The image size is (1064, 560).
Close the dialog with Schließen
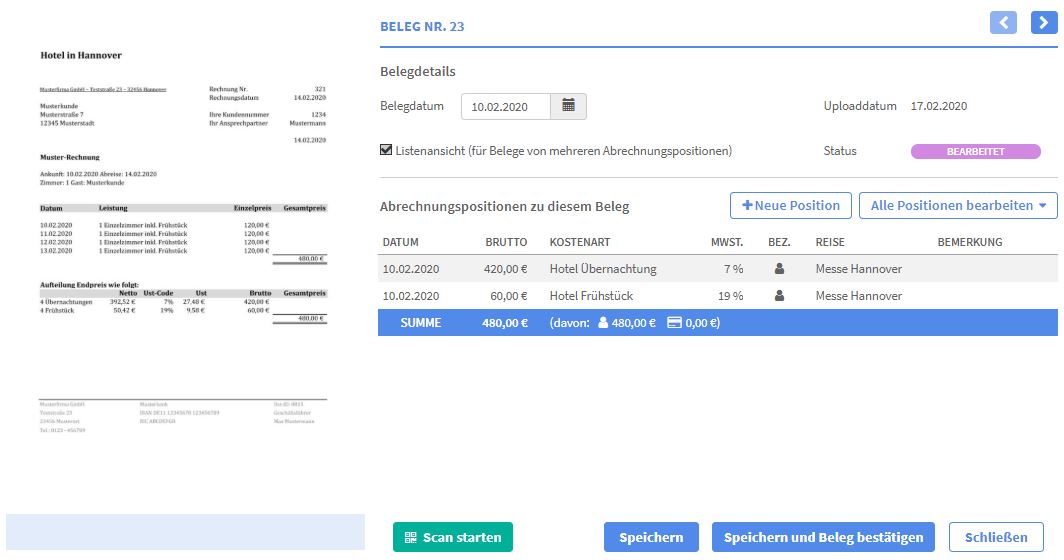(995, 537)
